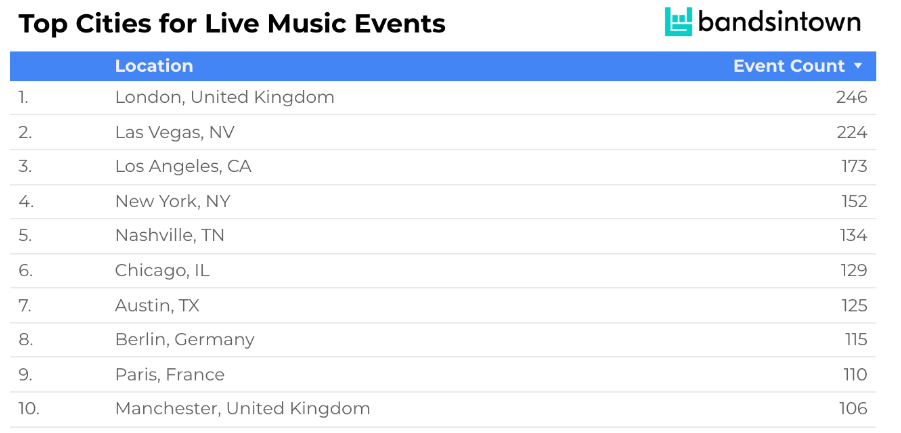
Task: Click the Event Count column header
Action: click(x=789, y=66)
